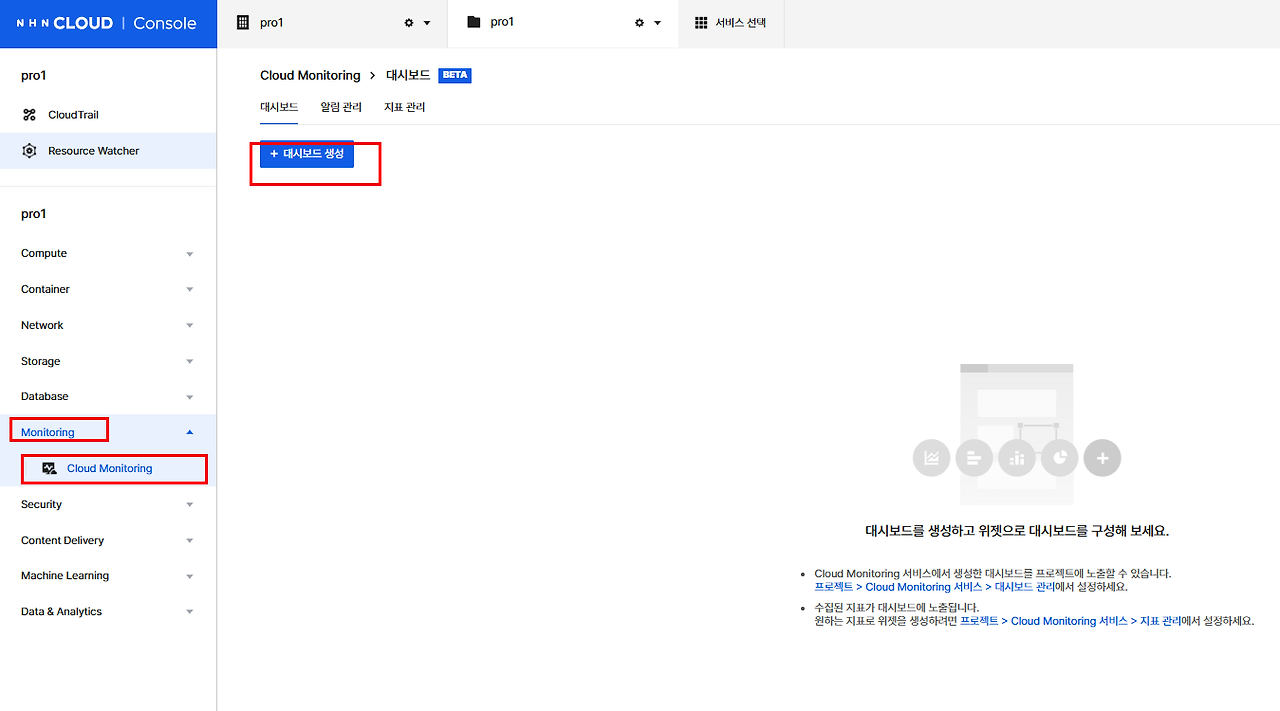
Task: Click the plus widget circle icon
Action: click(x=1102, y=458)
